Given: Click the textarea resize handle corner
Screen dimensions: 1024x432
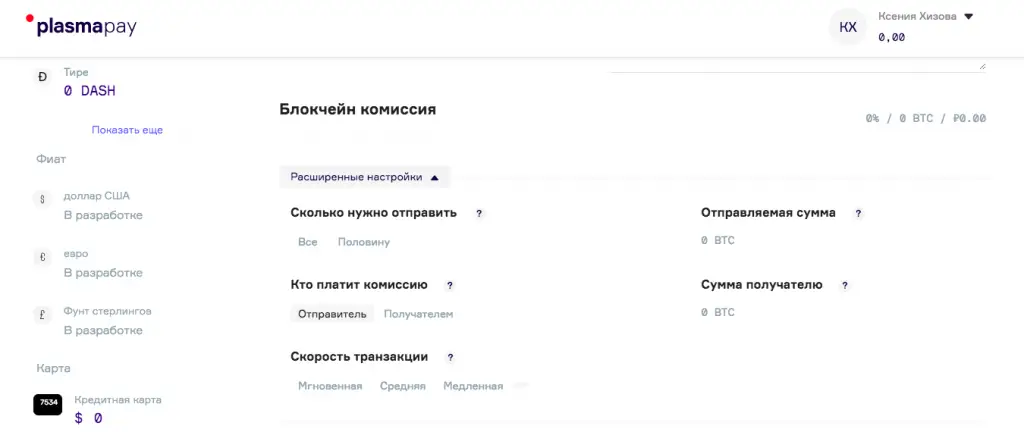Looking at the screenshot, I should point(982,66).
